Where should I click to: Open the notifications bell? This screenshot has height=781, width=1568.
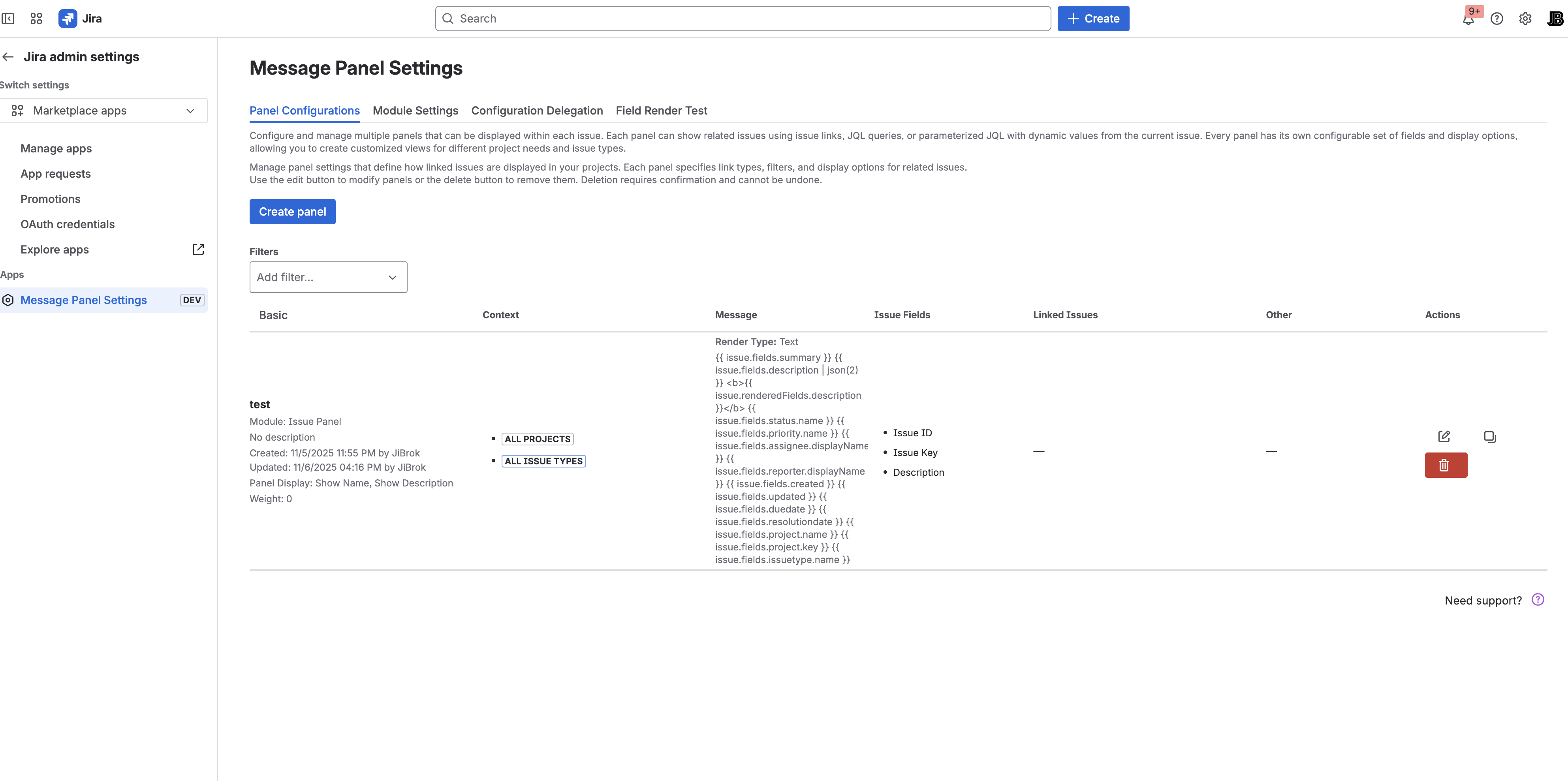pos(1469,19)
